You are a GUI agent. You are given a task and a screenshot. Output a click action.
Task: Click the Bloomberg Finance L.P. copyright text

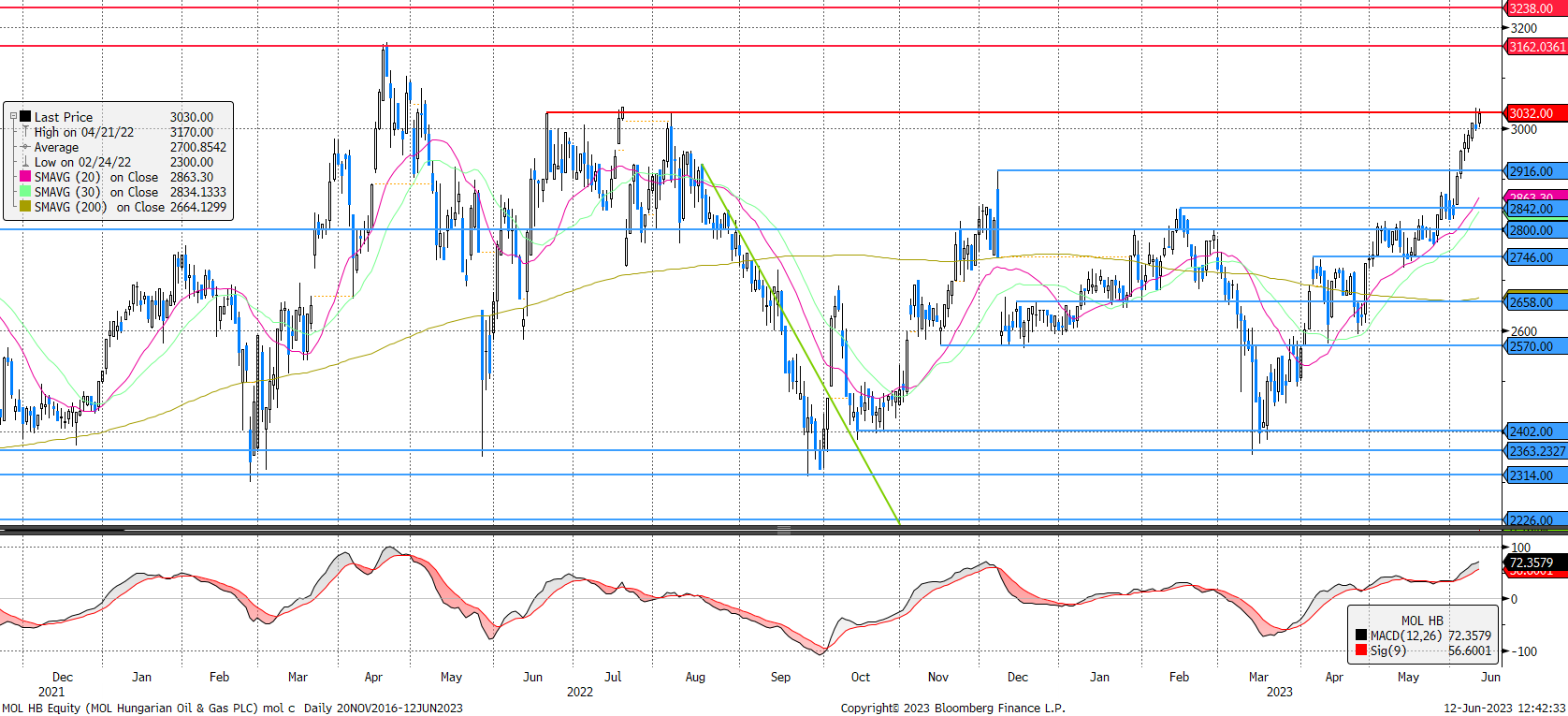[952, 709]
